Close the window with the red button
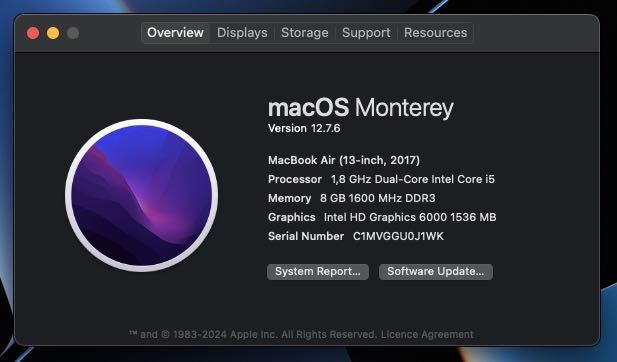Viewport: 617px width, 362px height. (33, 33)
